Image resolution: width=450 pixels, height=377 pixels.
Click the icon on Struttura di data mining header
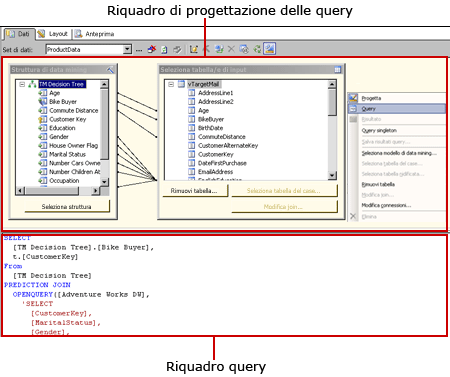(x=110, y=69)
